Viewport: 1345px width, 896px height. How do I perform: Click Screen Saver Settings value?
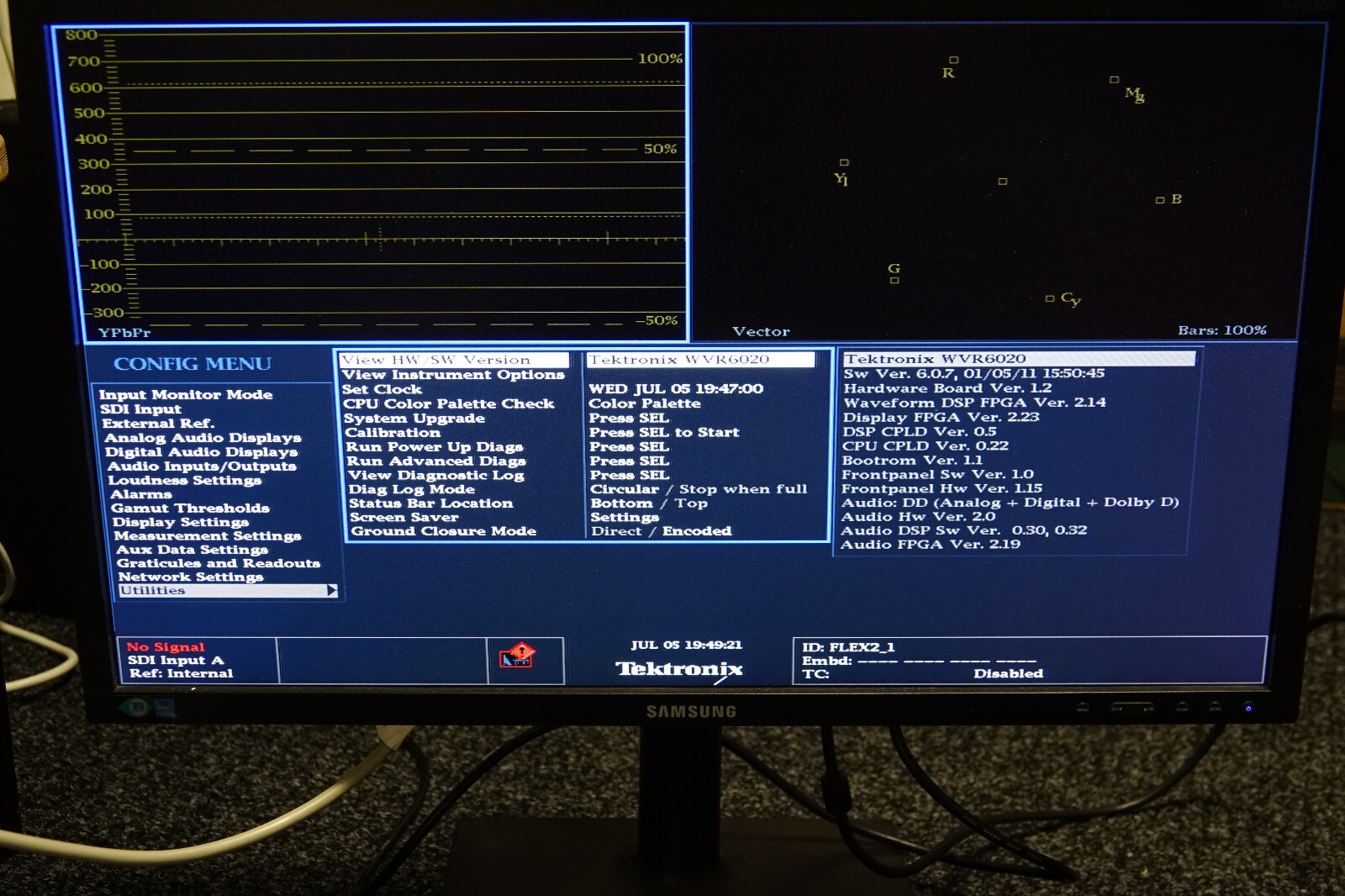(x=625, y=518)
